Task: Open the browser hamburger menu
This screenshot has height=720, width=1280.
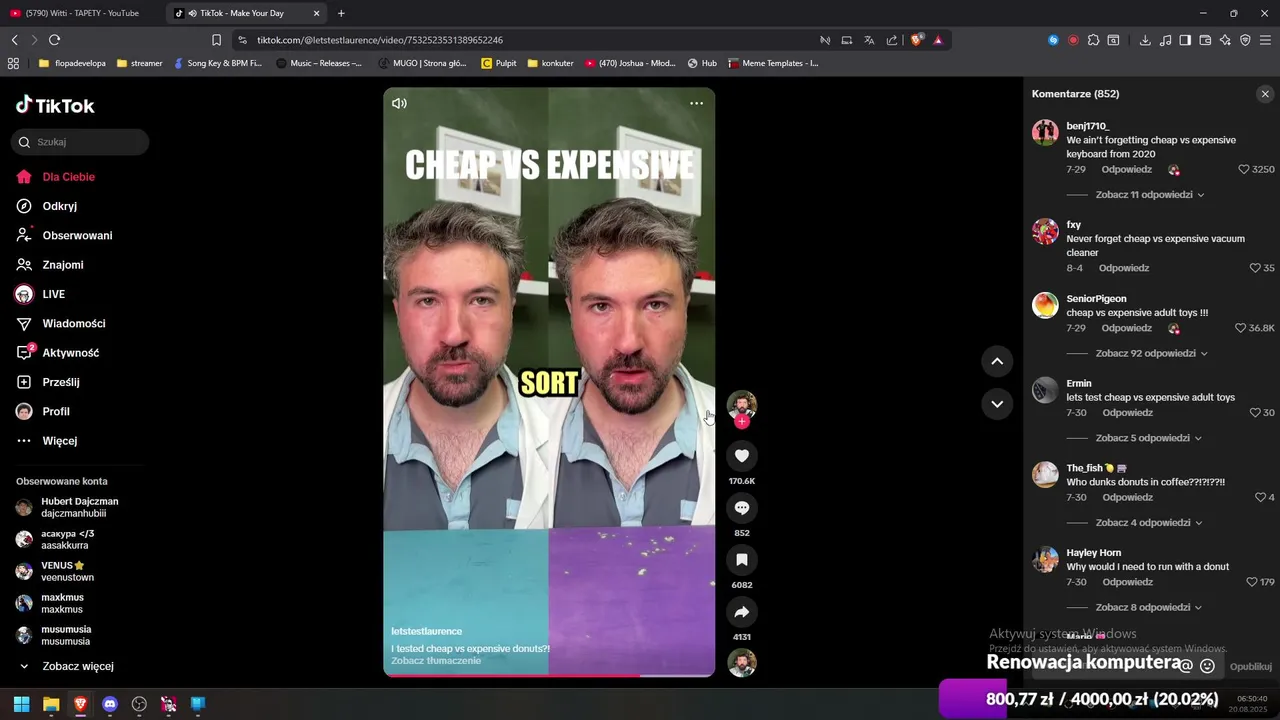Action: tap(1265, 40)
